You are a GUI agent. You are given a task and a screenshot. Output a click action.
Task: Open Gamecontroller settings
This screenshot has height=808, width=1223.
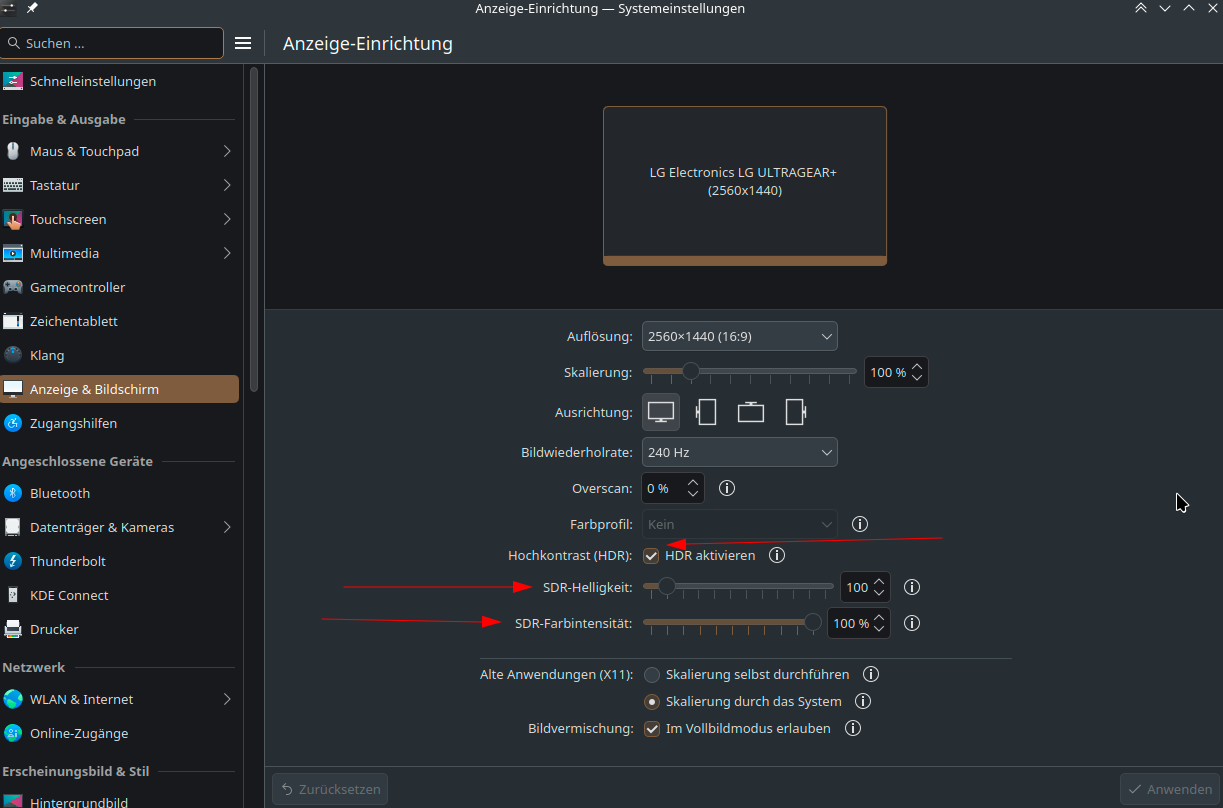pos(120,287)
